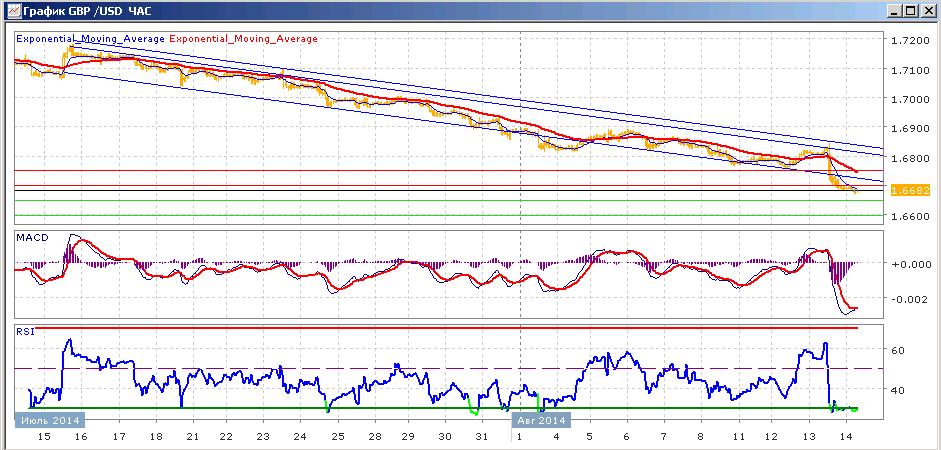Click date label 24 on time axis
The height and width of the screenshot is (450, 941).
click(x=301, y=437)
